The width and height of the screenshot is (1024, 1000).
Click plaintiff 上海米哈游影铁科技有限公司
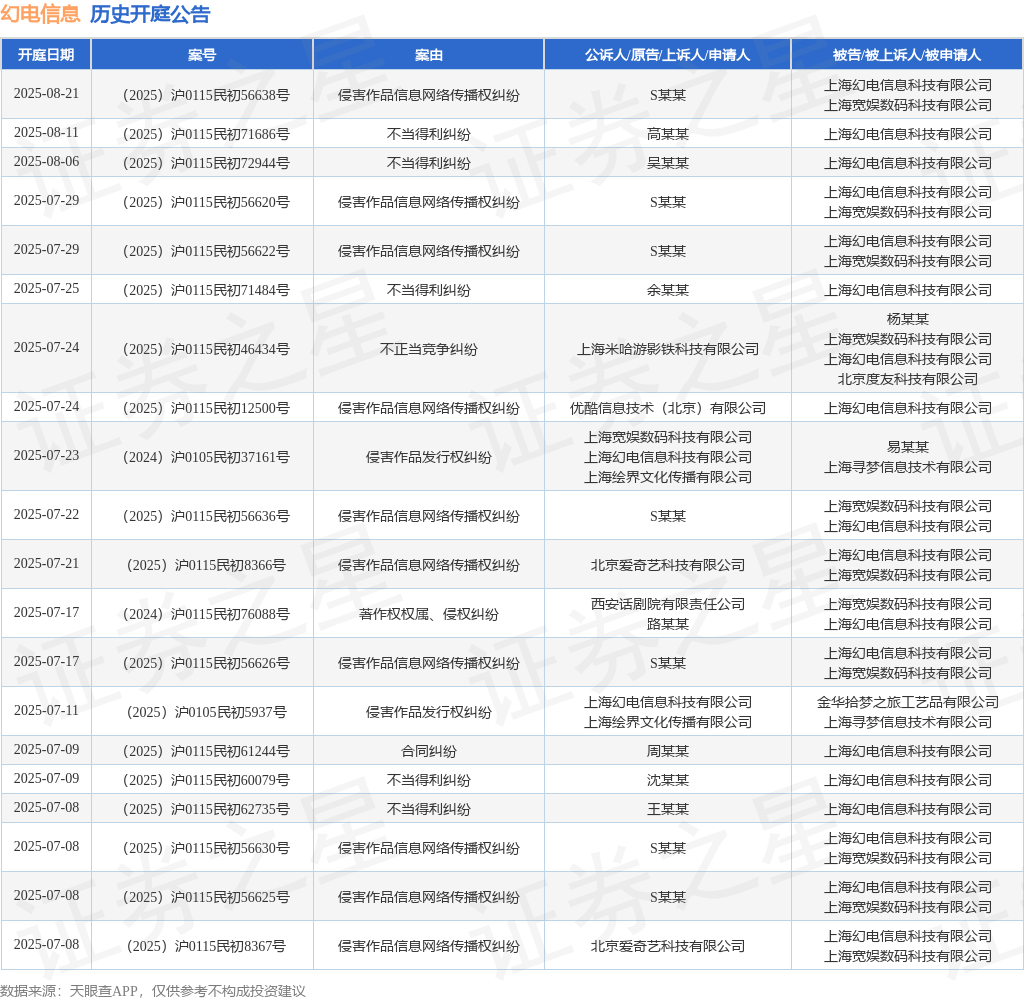tap(667, 349)
